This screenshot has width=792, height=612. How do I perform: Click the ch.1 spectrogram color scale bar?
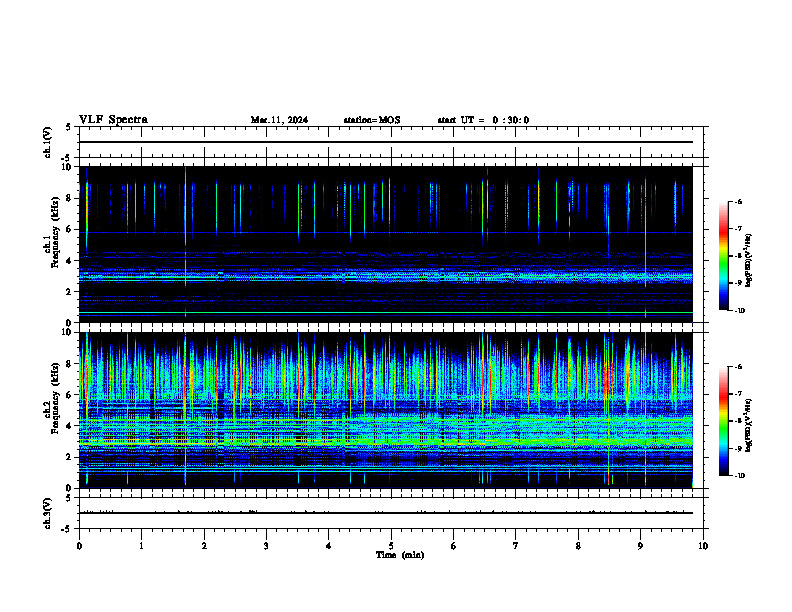[x=723, y=256]
